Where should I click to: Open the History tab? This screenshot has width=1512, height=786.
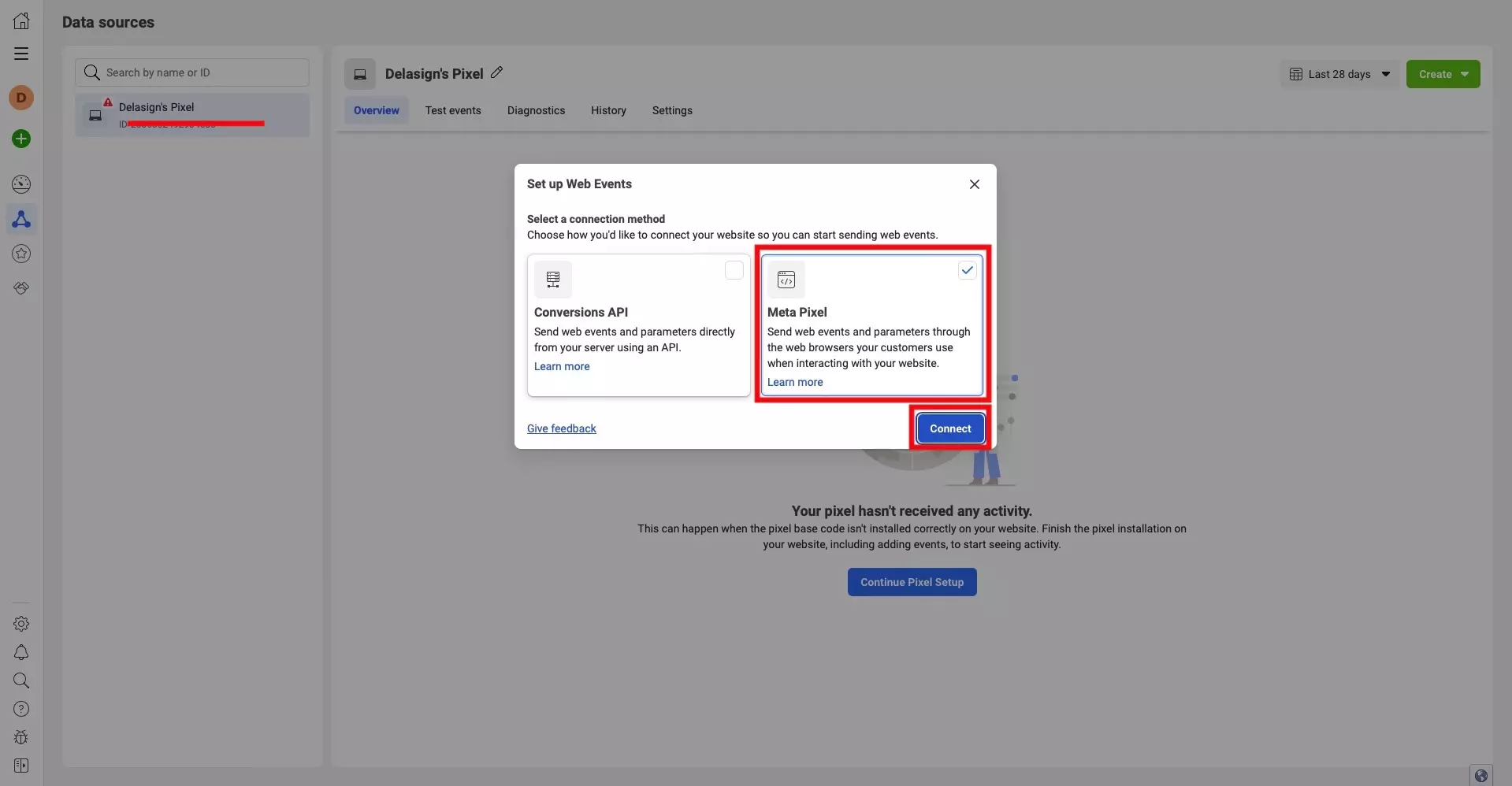608,110
